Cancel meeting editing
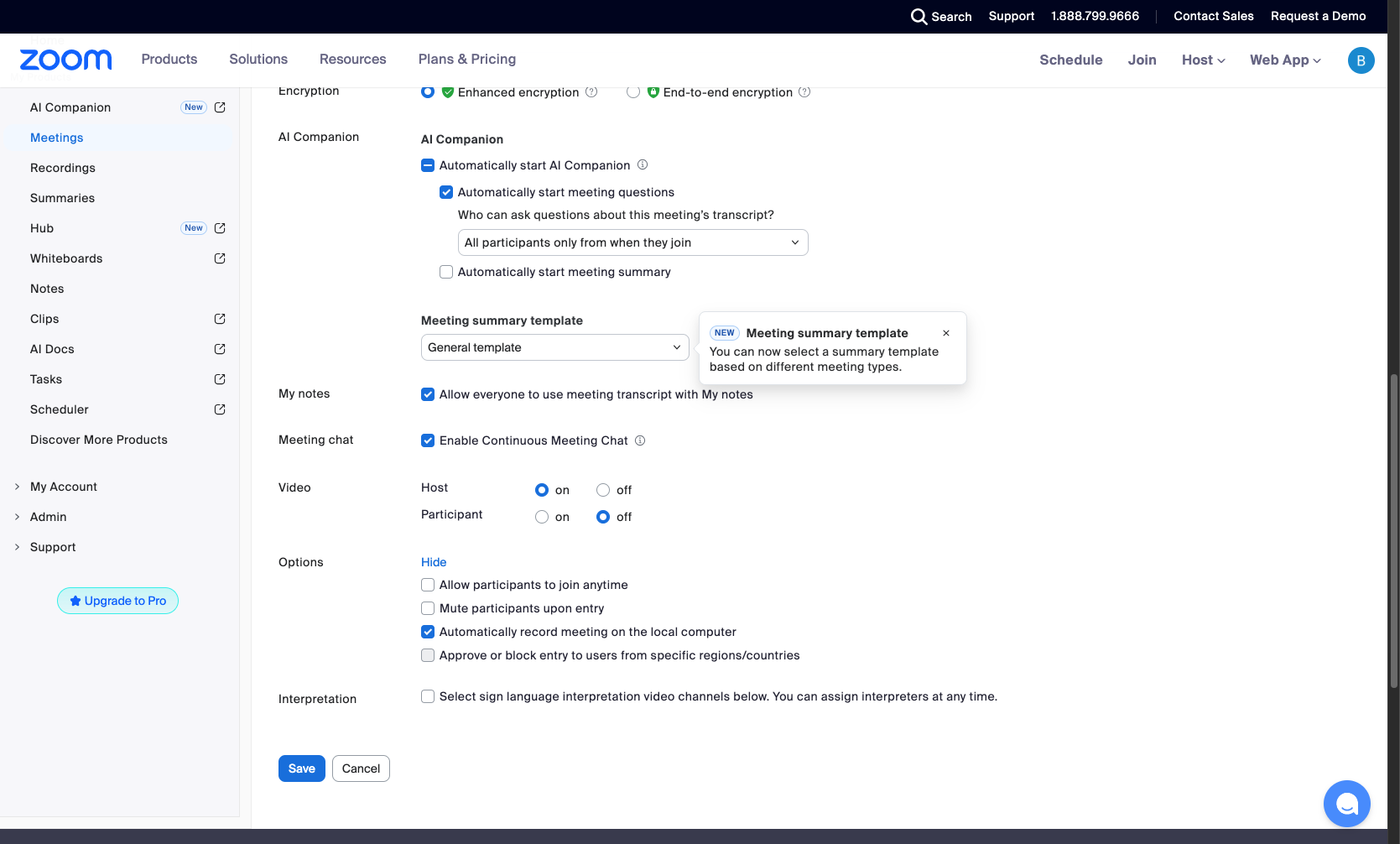The width and height of the screenshot is (1400, 844). (361, 768)
